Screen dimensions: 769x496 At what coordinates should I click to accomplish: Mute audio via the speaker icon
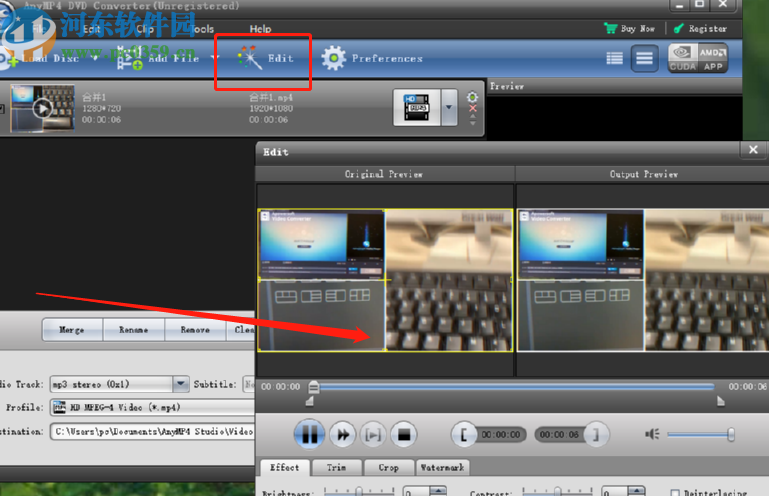(x=652, y=434)
